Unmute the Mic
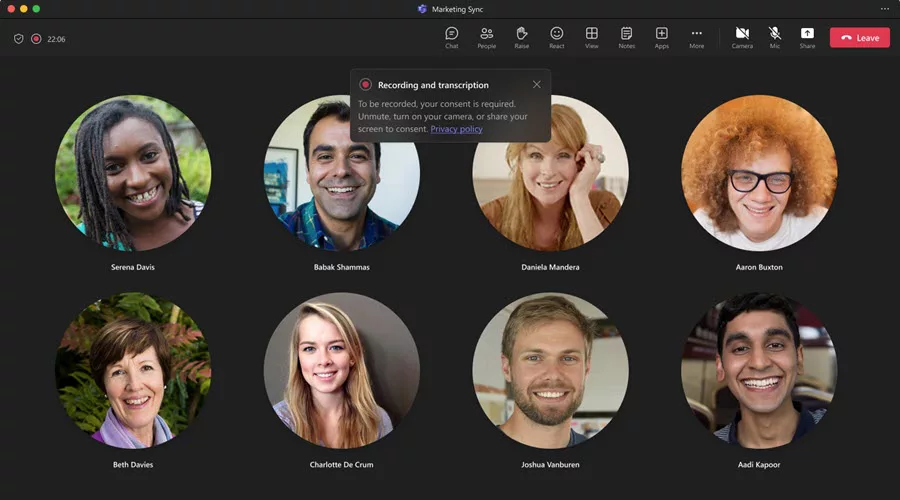The height and width of the screenshot is (500, 900). pyautogui.click(x=774, y=37)
